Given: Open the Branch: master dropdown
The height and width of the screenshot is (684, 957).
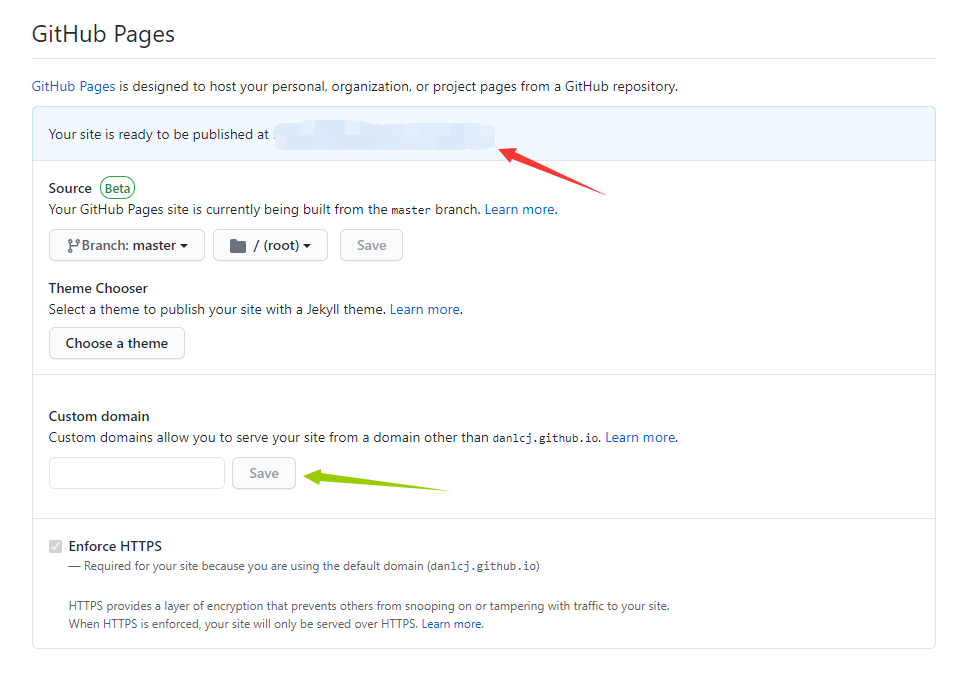Looking at the screenshot, I should click(127, 246).
